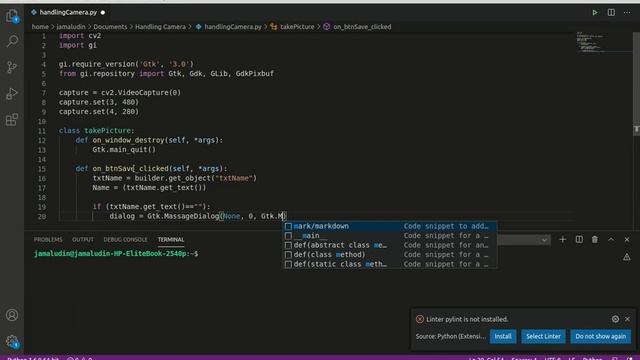Choose def(abstract class me… suggestion
The image size is (640, 360).
pos(390,245)
